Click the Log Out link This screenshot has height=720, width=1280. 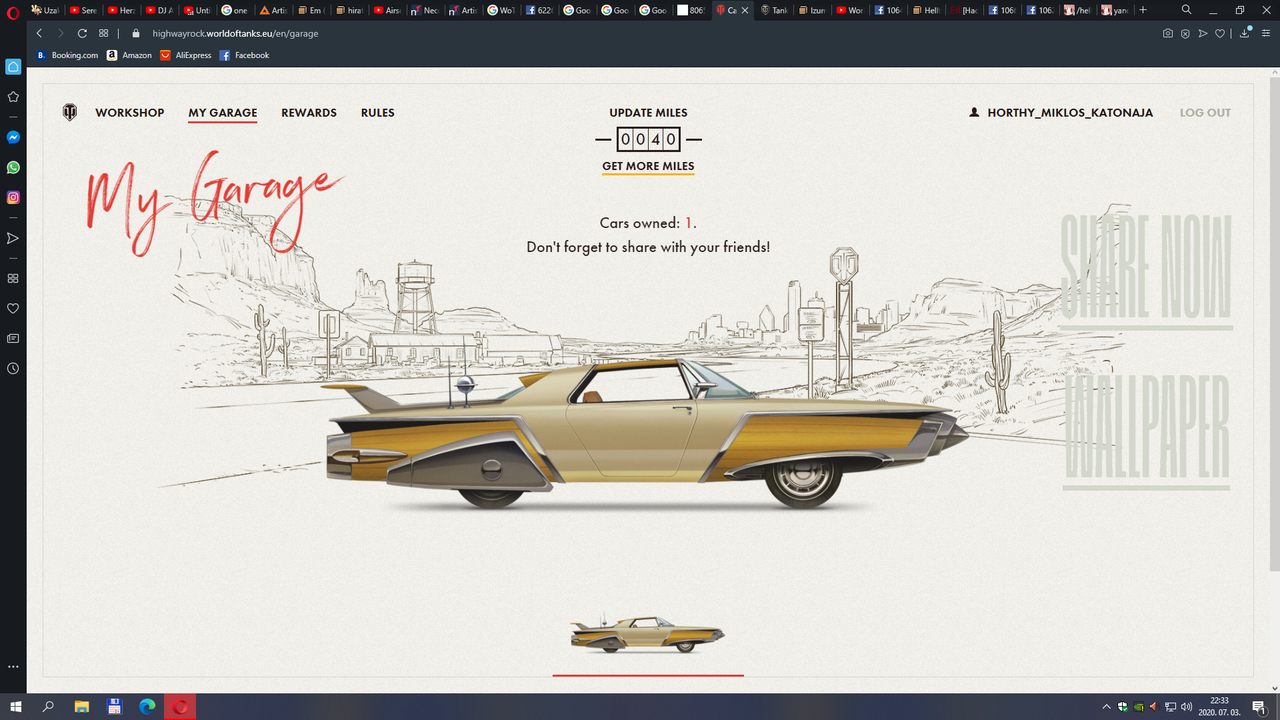pos(1205,113)
